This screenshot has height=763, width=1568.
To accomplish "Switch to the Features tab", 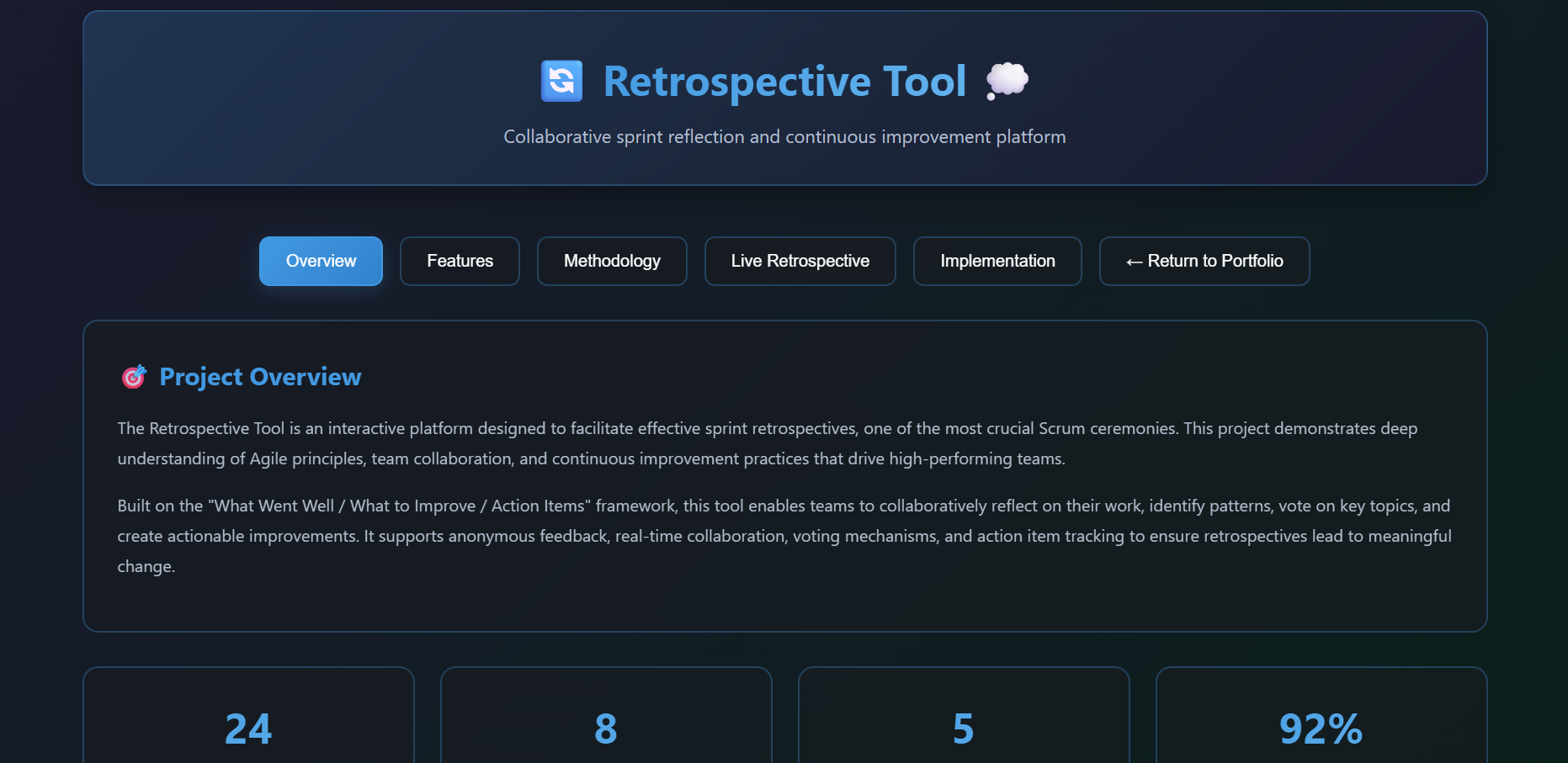I will pyautogui.click(x=460, y=261).
